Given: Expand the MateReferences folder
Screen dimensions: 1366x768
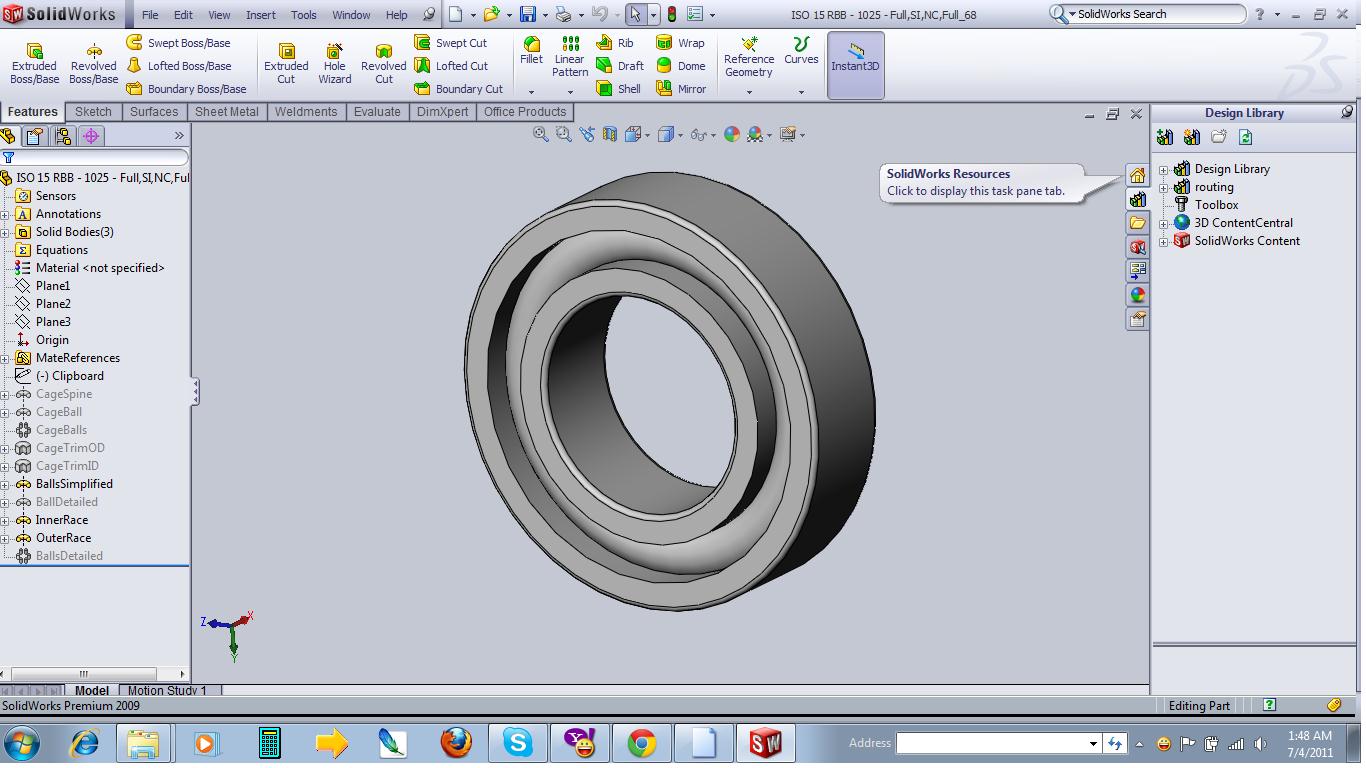Looking at the screenshot, I should 6,358.
